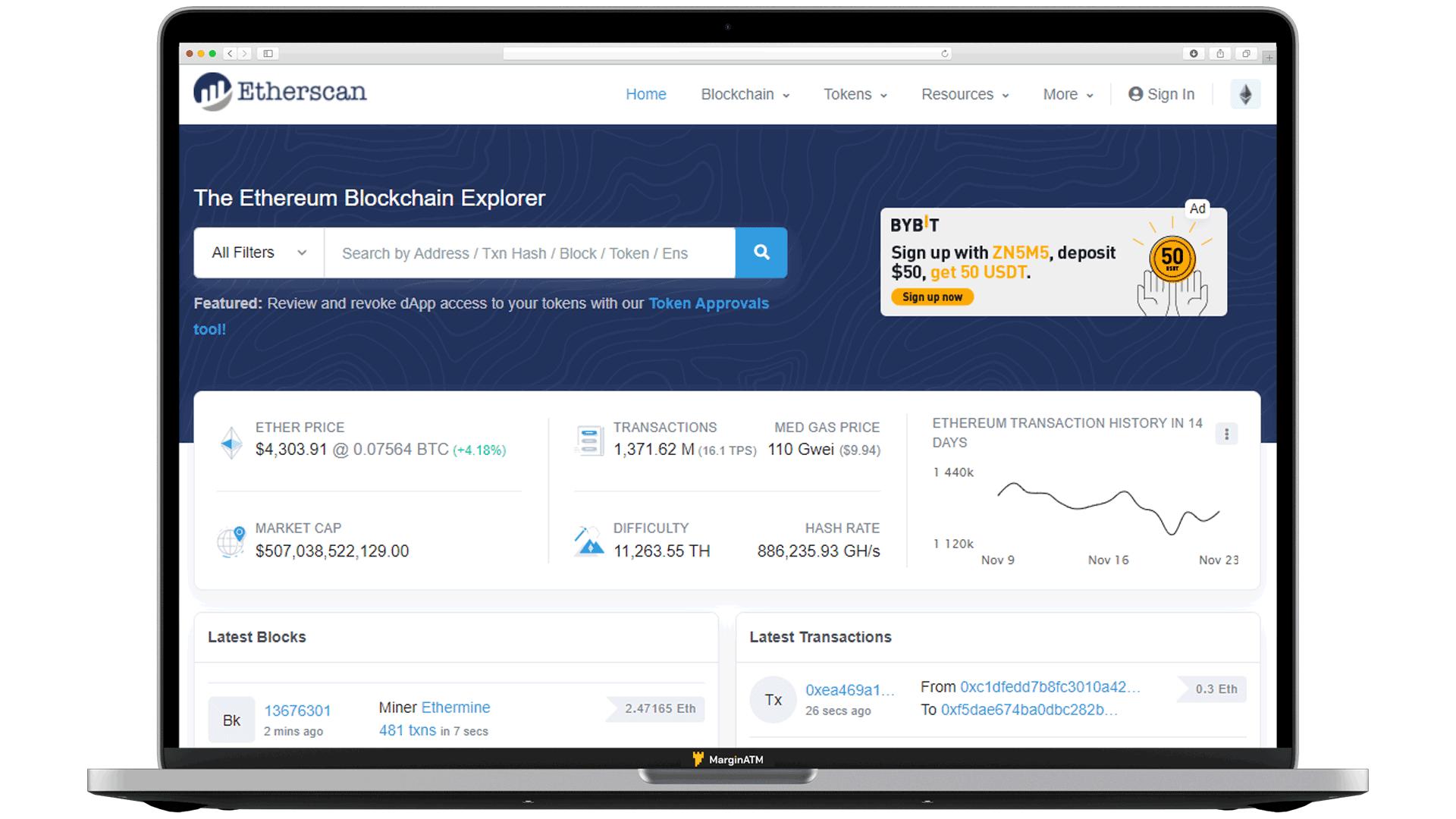Click med gas price 110 Gwei value
Viewport: 1456px width, 819px height.
click(x=801, y=449)
